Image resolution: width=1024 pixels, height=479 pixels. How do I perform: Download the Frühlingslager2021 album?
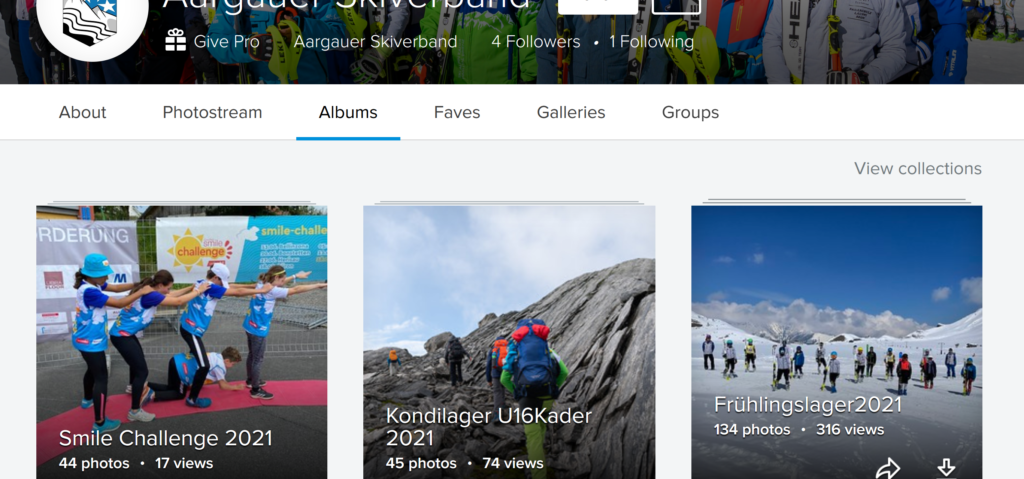coord(945,467)
